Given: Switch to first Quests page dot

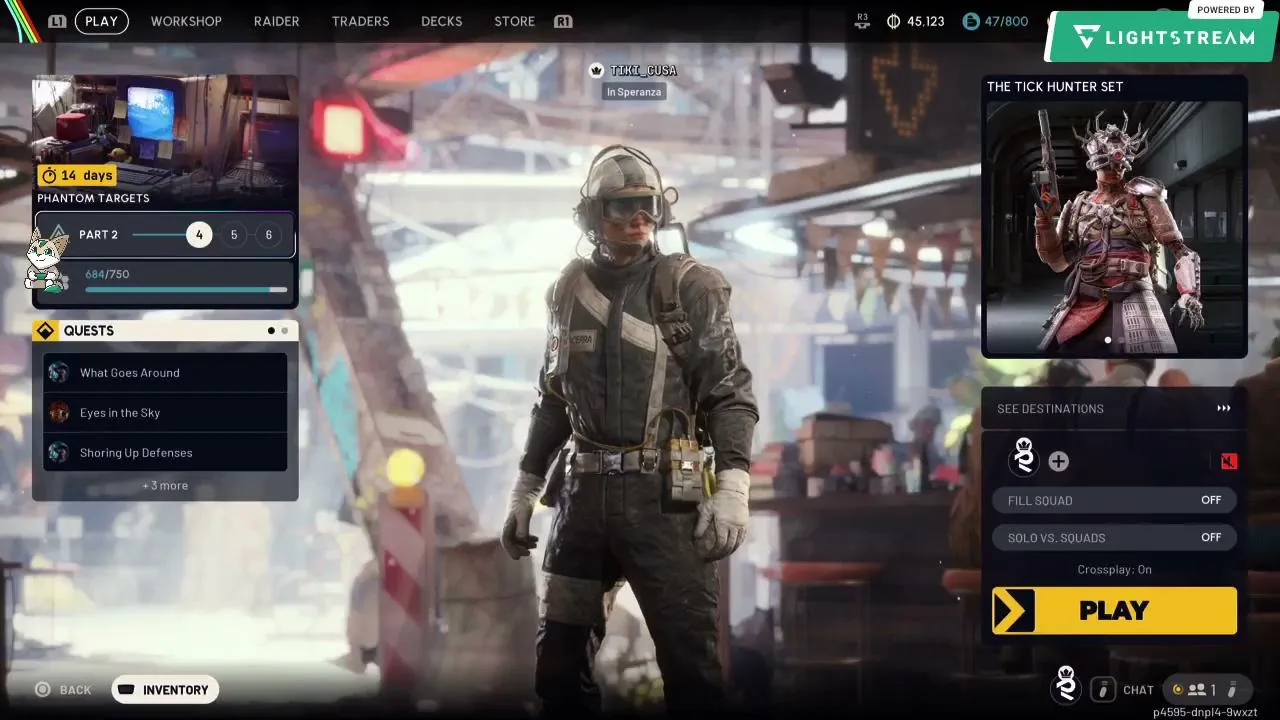Looking at the screenshot, I should (x=271, y=331).
